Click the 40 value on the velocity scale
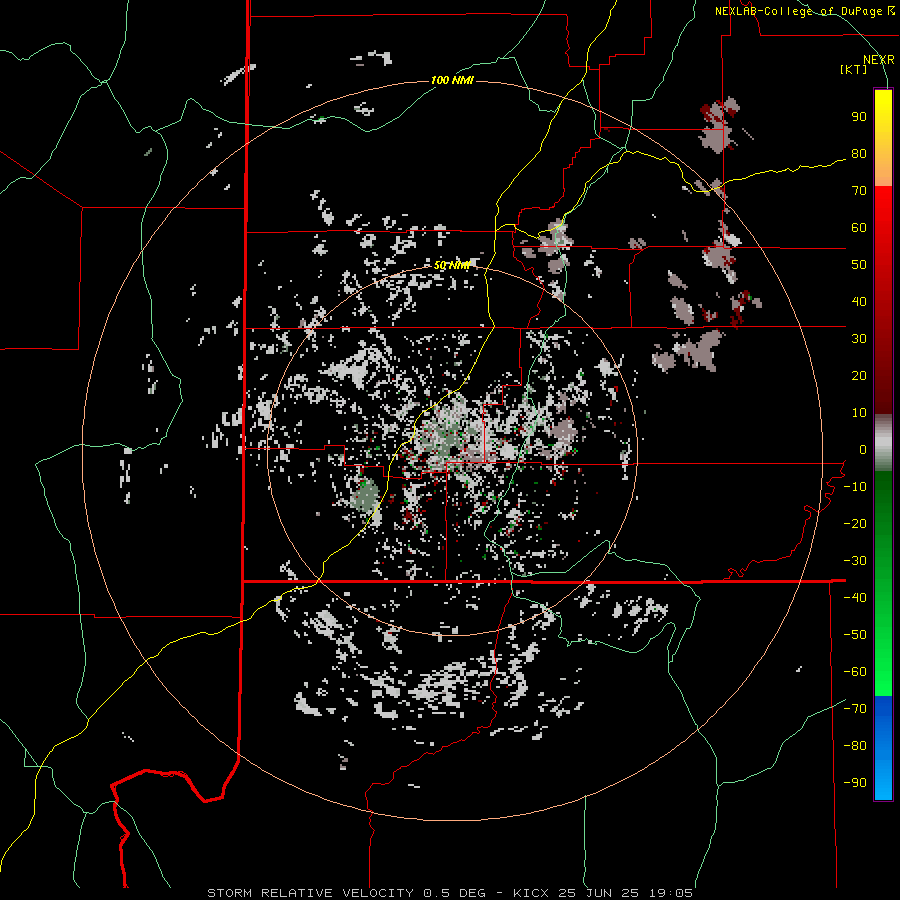The image size is (900, 900). (x=859, y=301)
